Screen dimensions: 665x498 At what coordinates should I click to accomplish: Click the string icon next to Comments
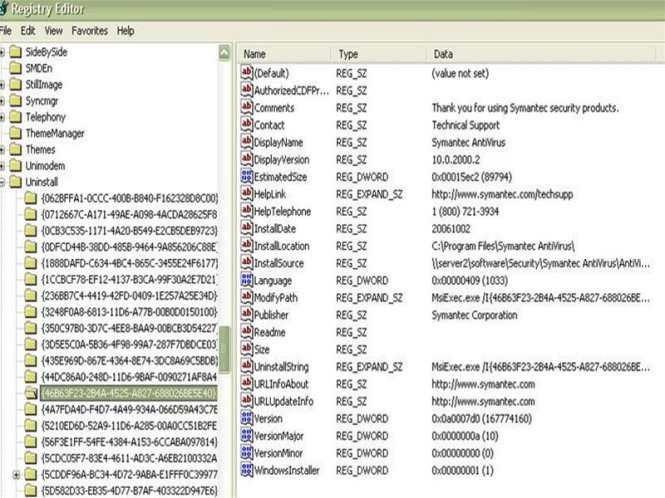(246, 107)
